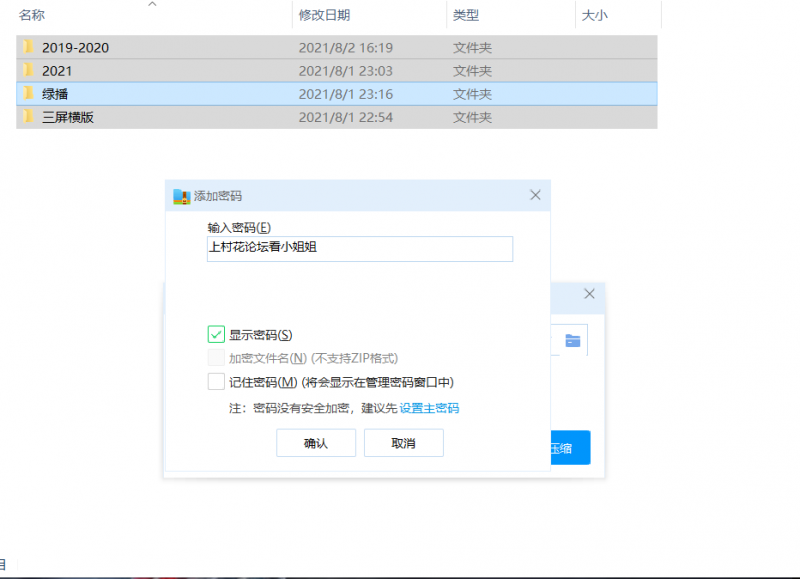Toggle the 加密文件名 checkbox

click(216, 358)
